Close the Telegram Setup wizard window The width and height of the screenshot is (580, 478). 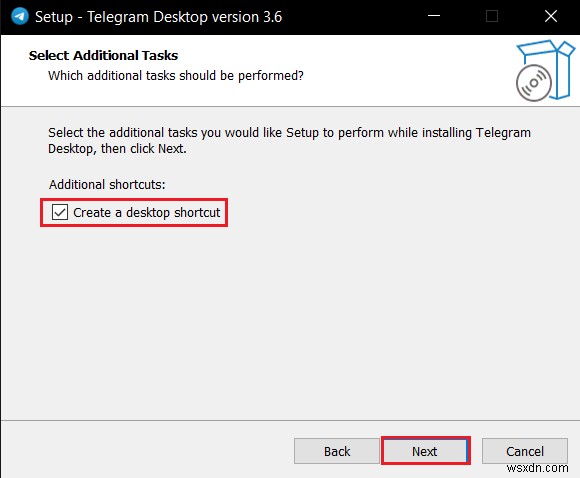tap(551, 16)
